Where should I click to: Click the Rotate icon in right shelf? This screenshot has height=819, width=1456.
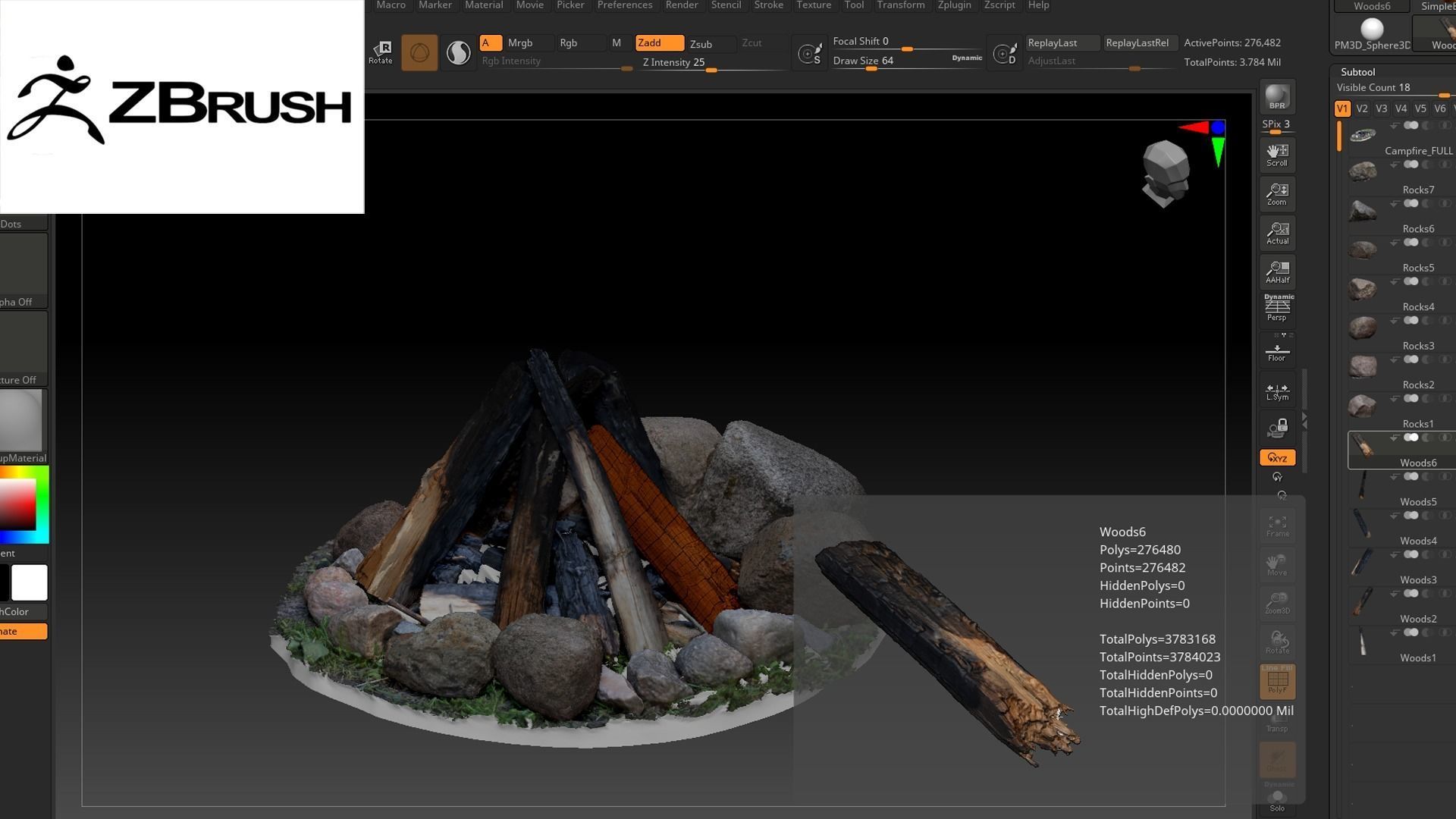pos(1277,642)
